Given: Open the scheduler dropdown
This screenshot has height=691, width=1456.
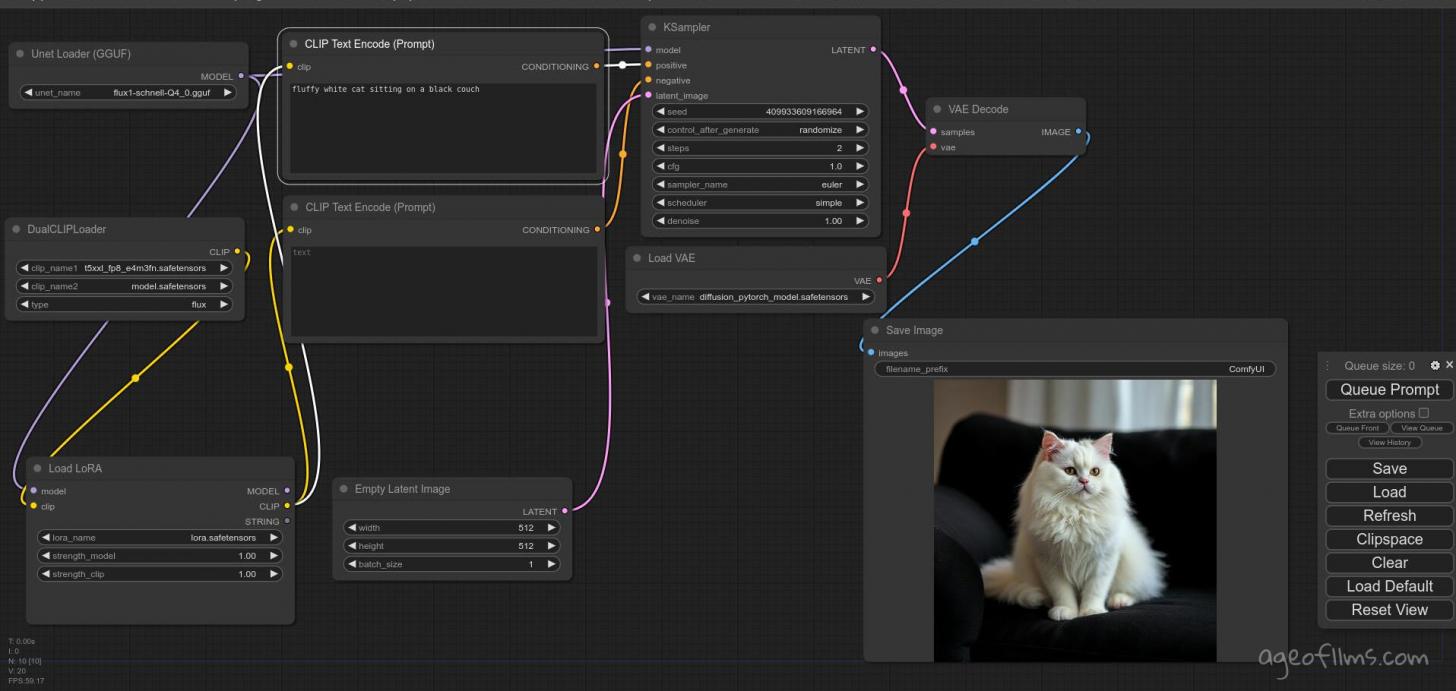Looking at the screenshot, I should tap(761, 203).
